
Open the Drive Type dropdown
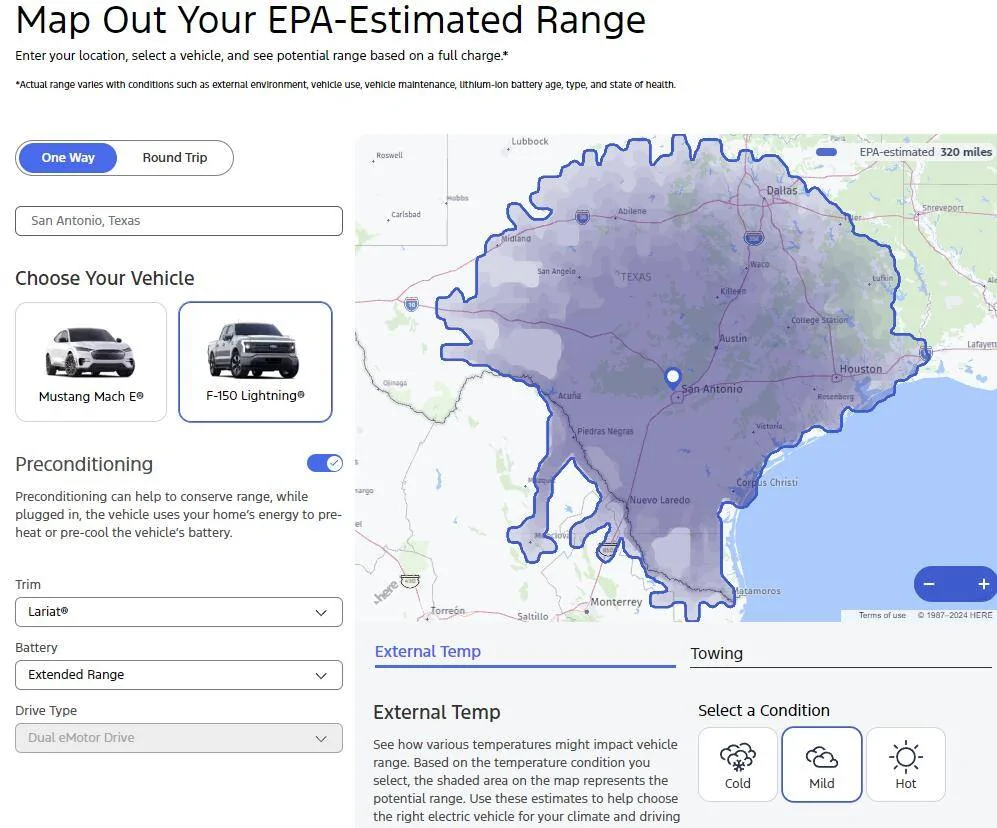coord(179,738)
